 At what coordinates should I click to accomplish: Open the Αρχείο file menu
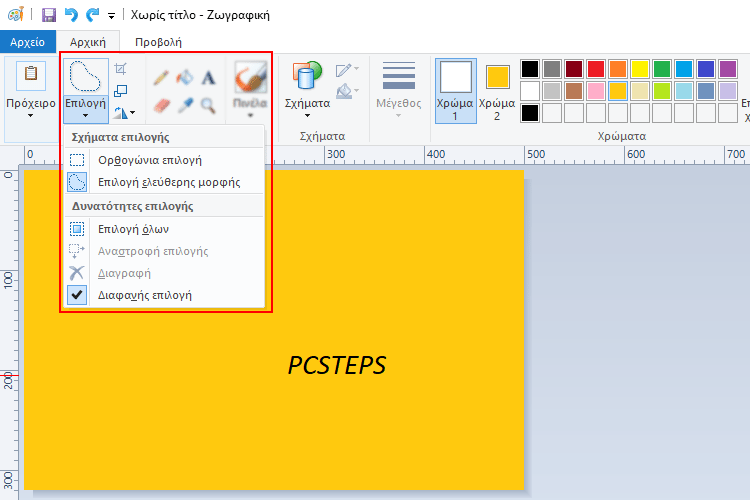28,42
